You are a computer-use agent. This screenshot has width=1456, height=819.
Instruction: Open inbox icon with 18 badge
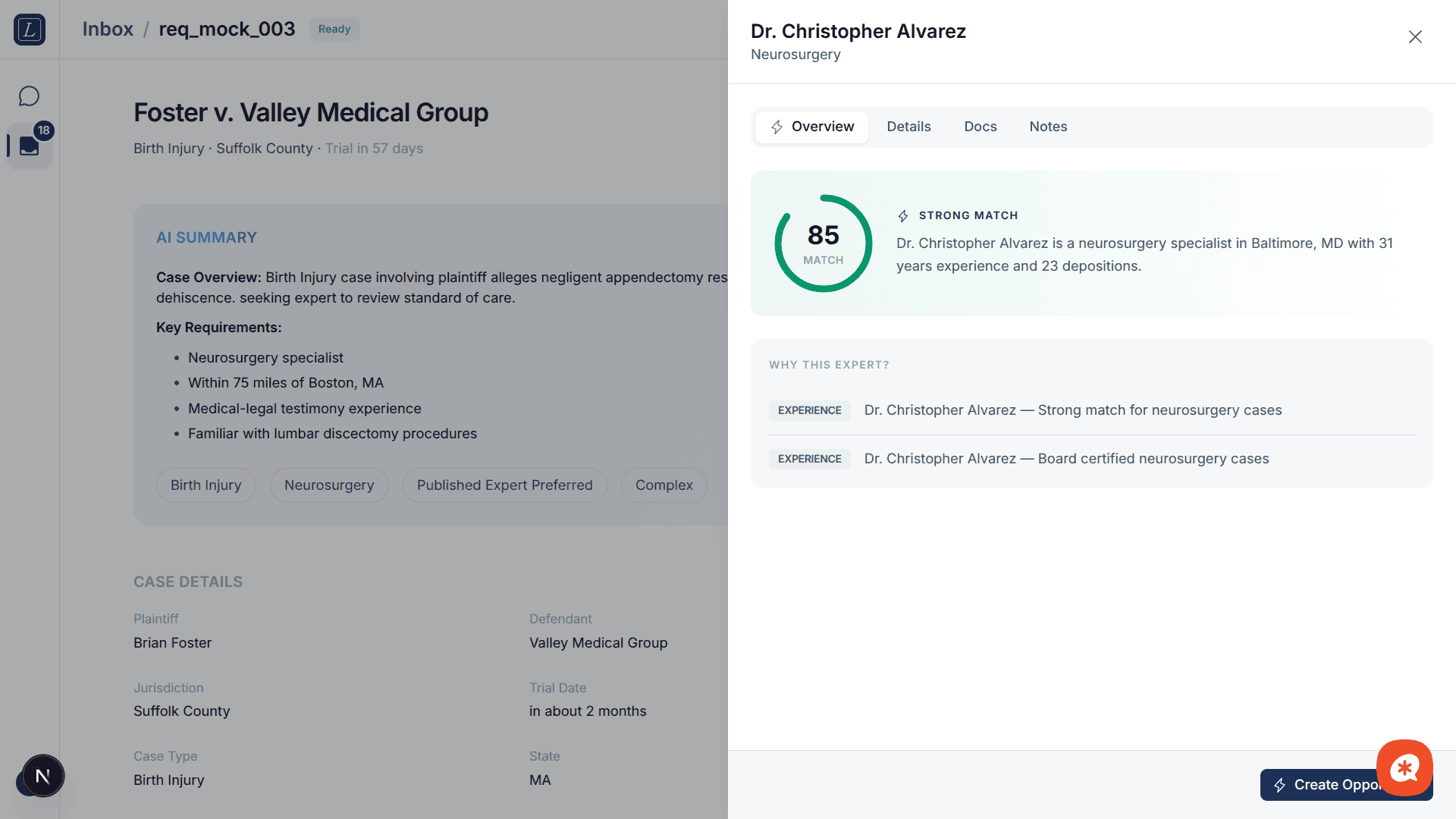[30, 145]
